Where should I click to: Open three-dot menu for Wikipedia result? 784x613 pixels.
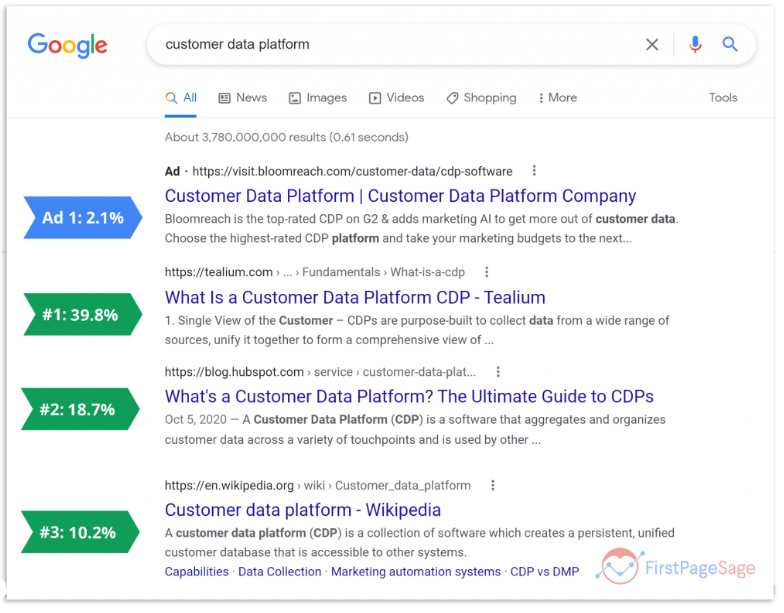click(493, 485)
